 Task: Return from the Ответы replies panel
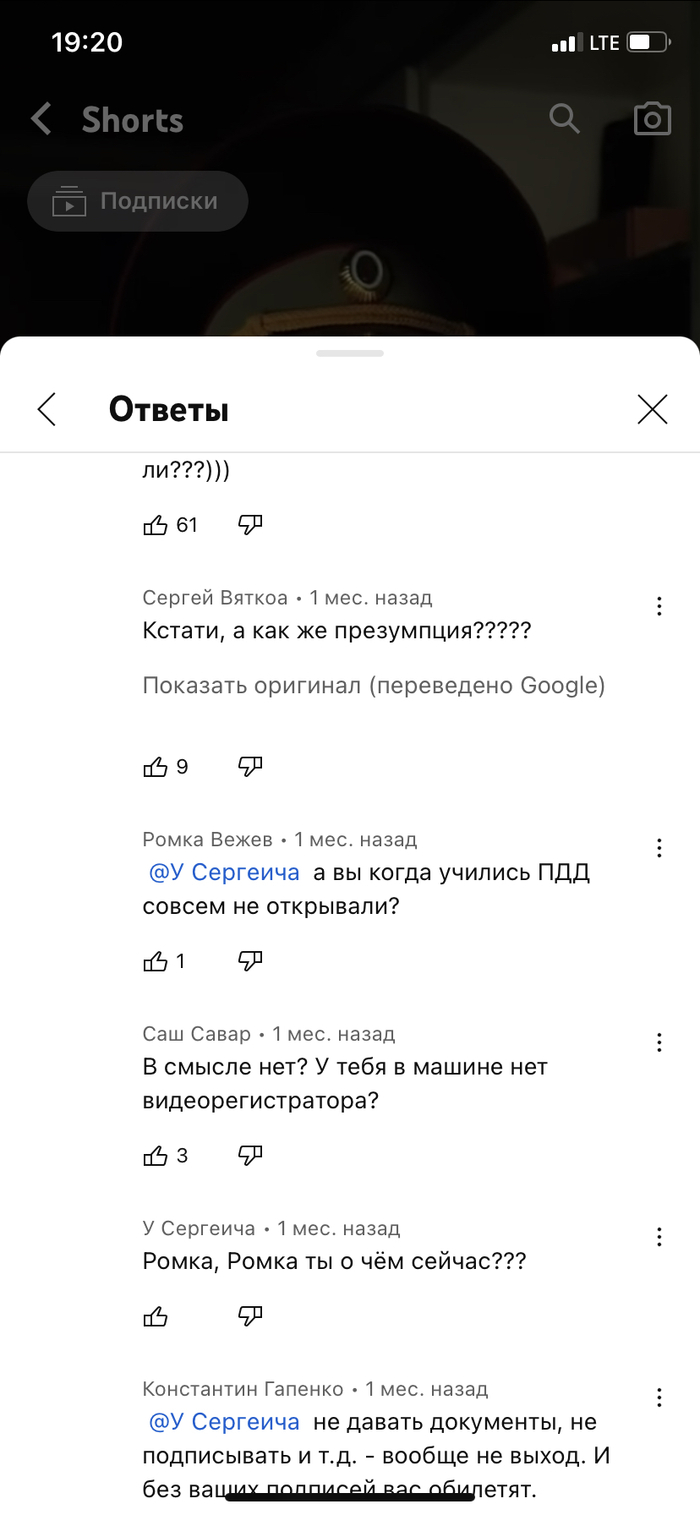coord(47,409)
